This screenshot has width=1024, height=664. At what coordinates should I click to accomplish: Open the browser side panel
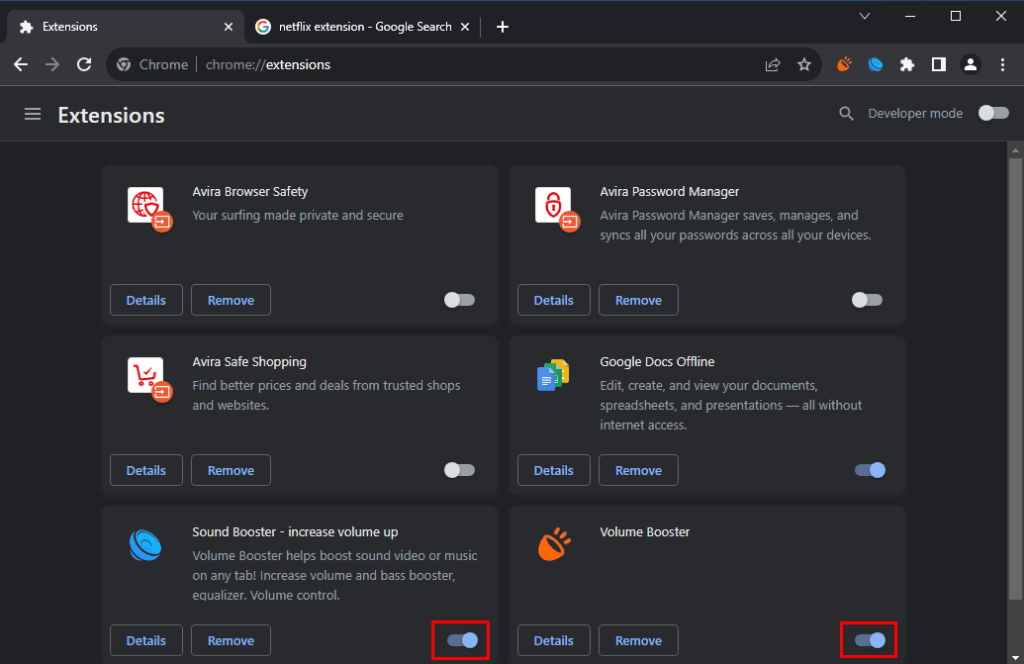[x=938, y=65]
